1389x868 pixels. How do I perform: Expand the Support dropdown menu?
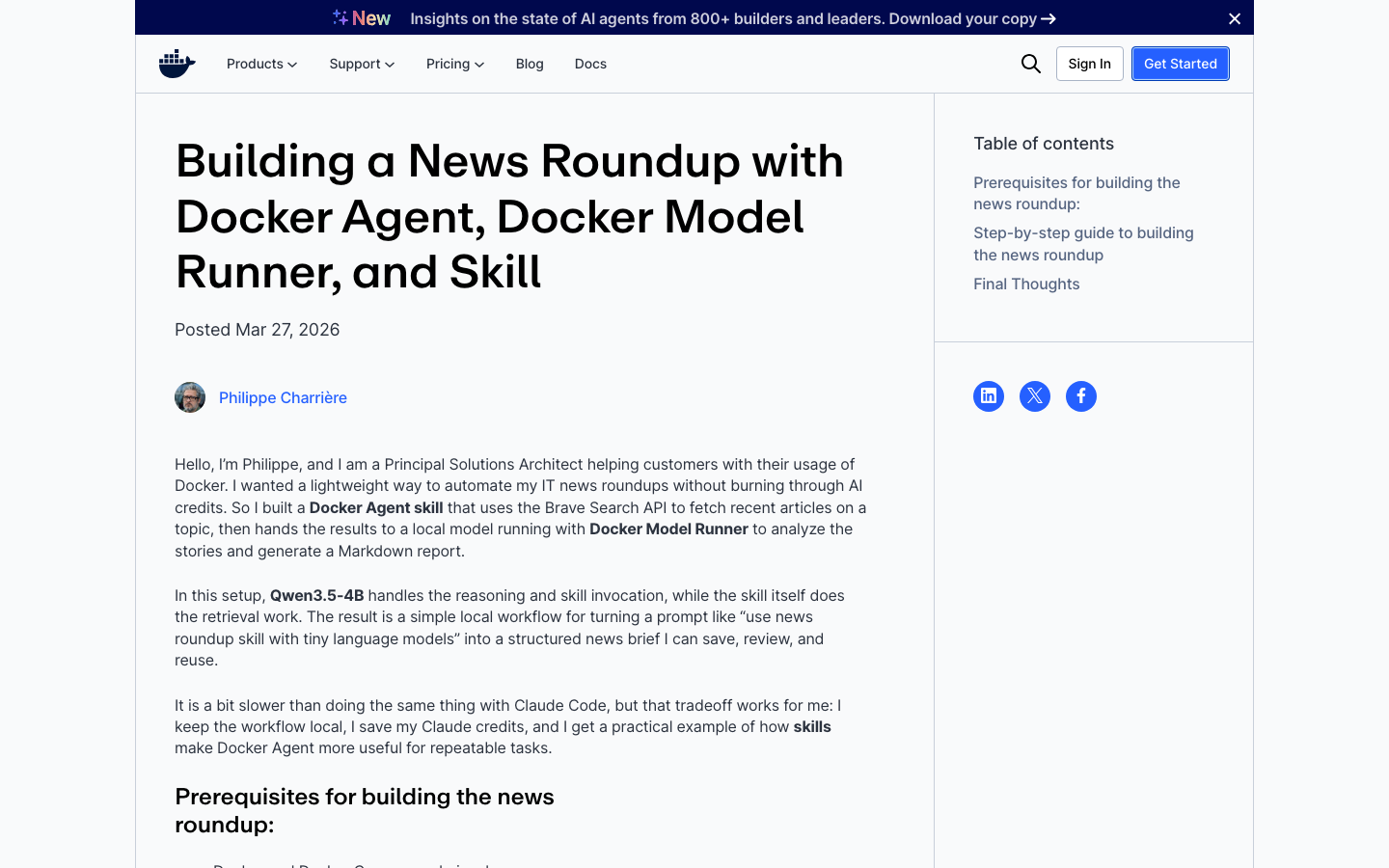pyautogui.click(x=362, y=64)
